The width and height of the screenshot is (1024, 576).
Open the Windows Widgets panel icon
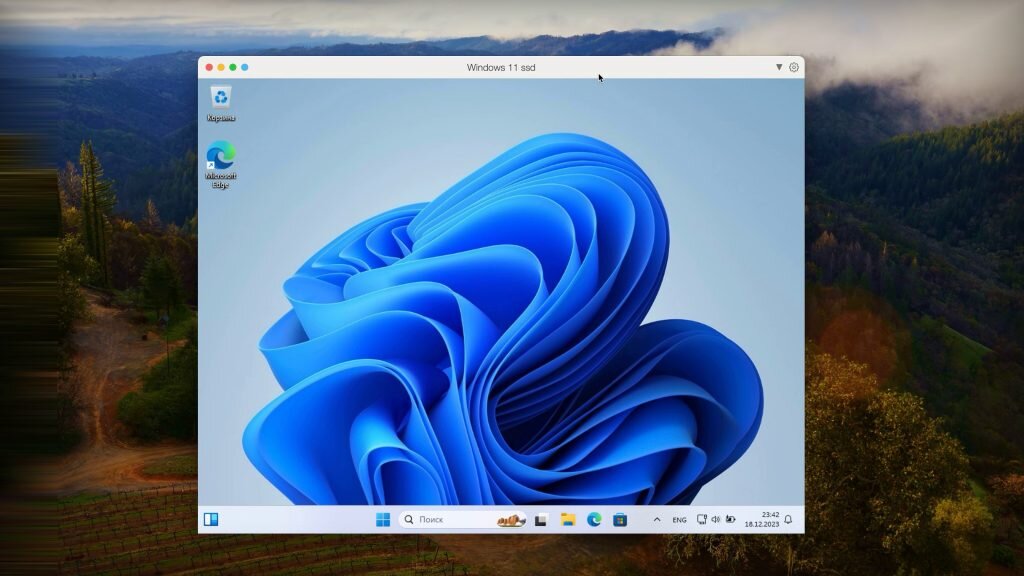[211, 519]
